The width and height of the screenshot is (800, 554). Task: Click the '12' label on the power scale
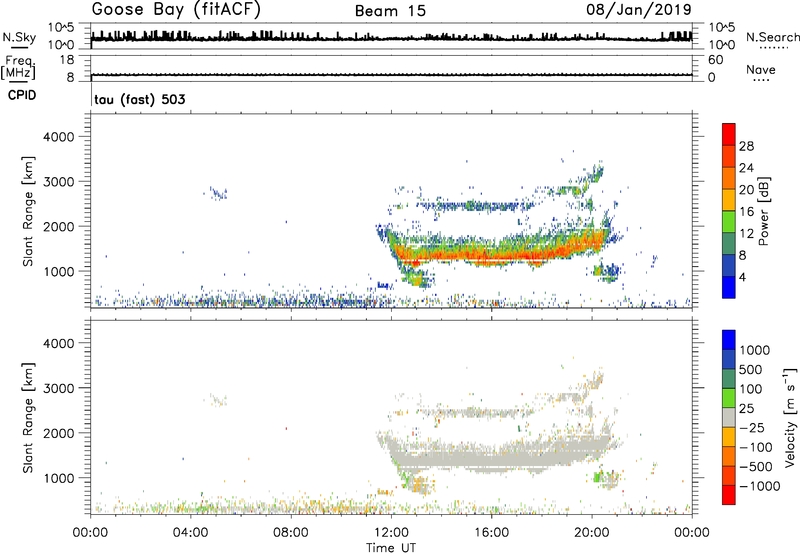coord(746,234)
